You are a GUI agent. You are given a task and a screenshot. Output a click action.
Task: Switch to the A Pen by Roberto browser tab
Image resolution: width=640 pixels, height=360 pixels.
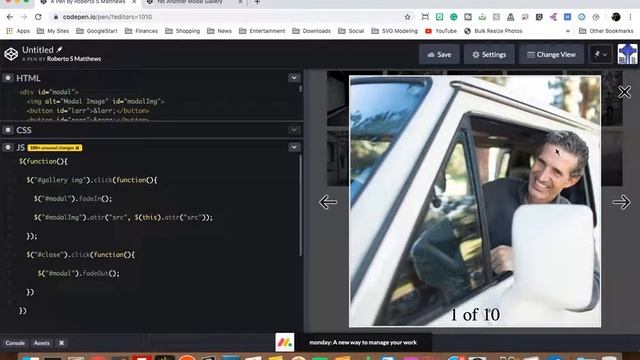click(88, 2)
